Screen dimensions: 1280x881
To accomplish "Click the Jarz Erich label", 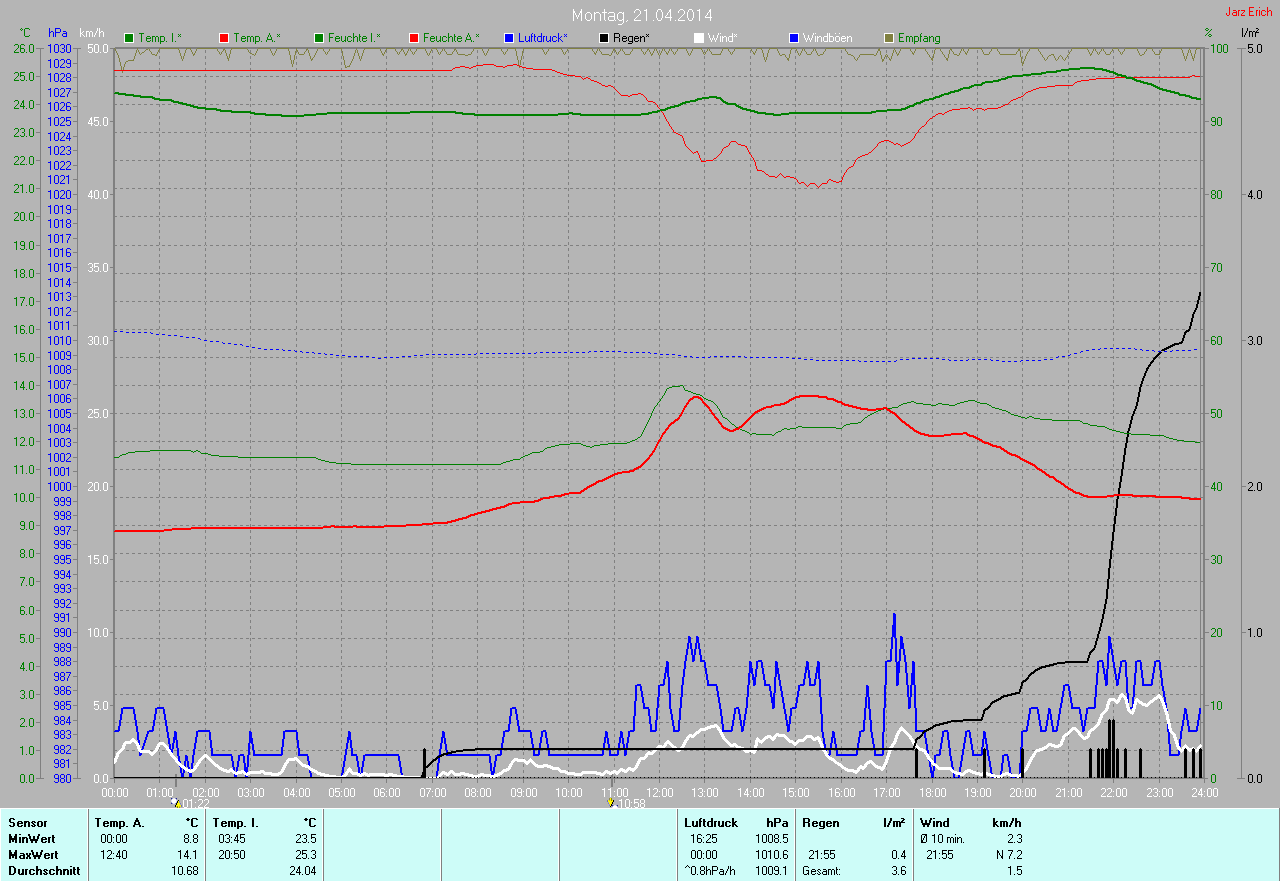I will coord(1249,12).
